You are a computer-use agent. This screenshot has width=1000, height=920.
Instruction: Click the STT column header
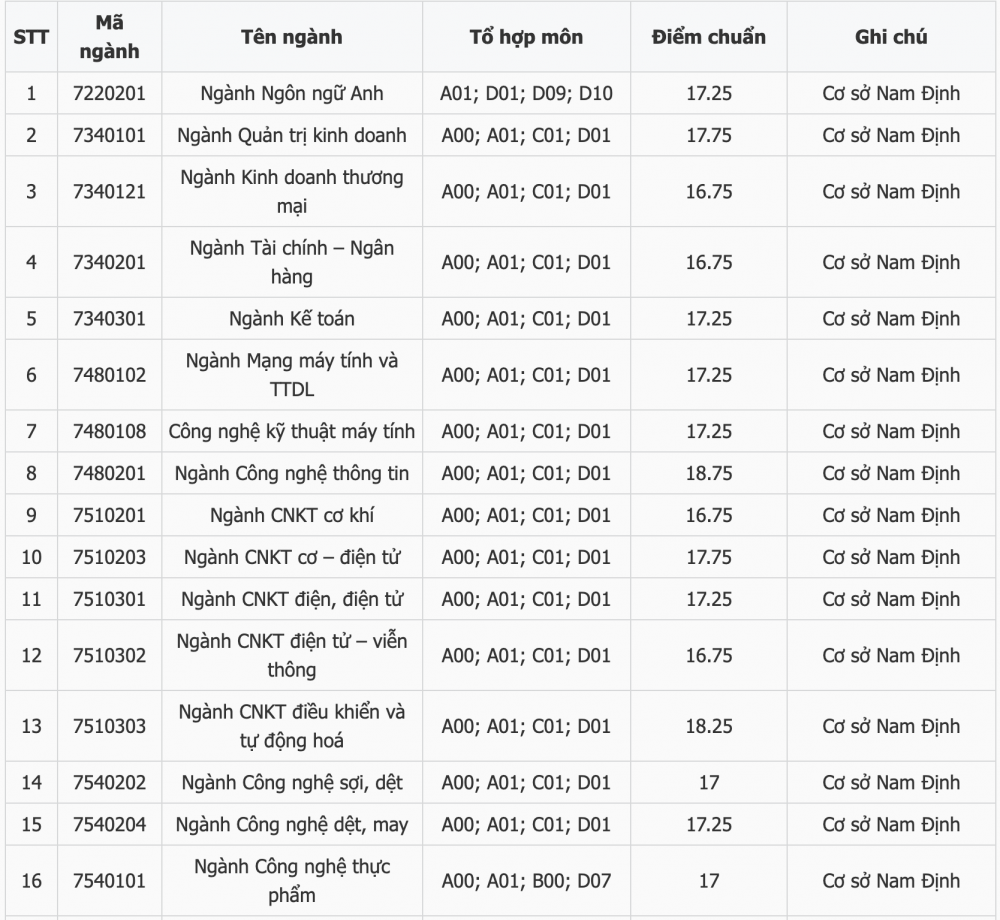pos(31,37)
